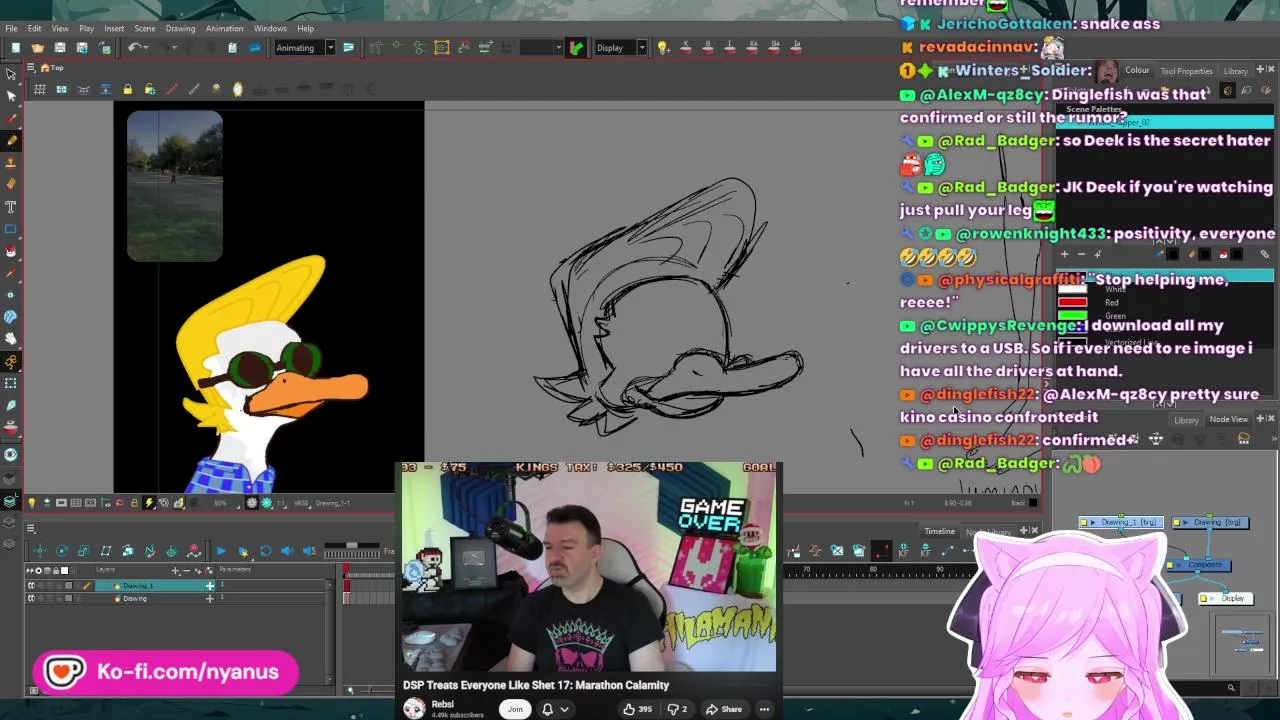Toggle the Drawing_1 layer colour square
Image resolution: width=1280 pixels, height=720 pixels.
pyautogui.click(x=67, y=586)
